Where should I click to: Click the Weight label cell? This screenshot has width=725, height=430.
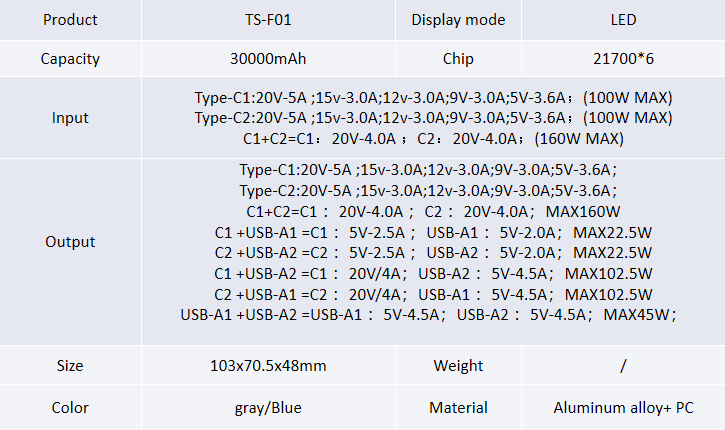(458, 366)
